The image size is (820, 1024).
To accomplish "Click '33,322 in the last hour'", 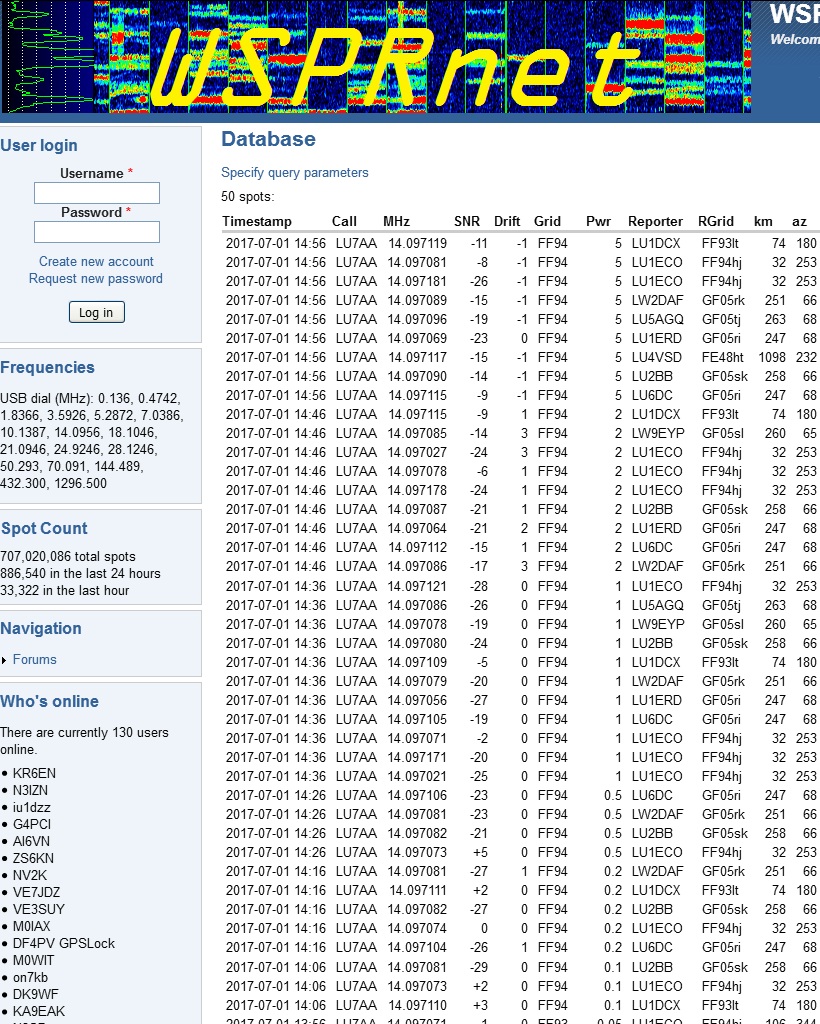I will pyautogui.click(x=65, y=590).
